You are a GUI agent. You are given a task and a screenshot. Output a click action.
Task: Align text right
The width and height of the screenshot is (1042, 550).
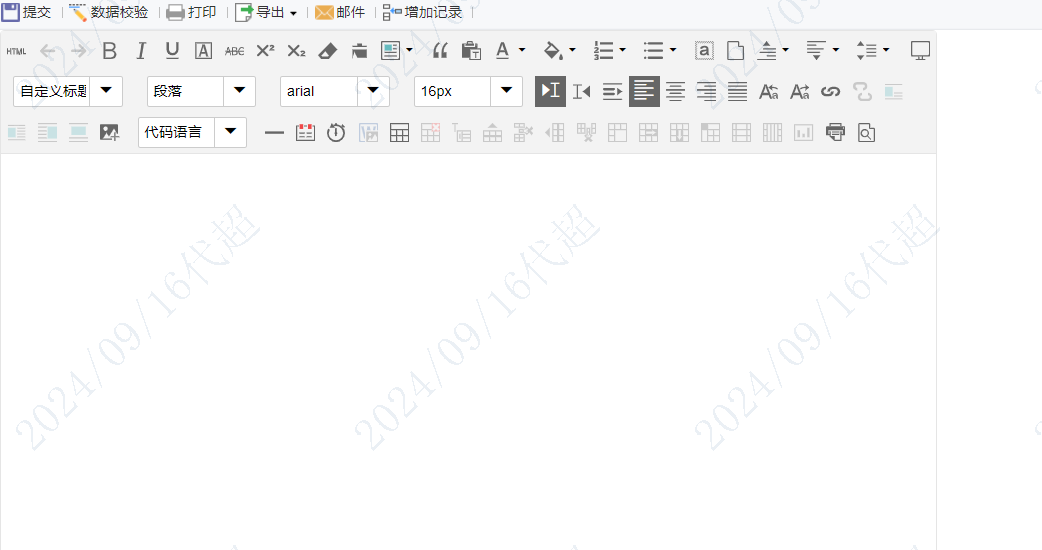706,92
